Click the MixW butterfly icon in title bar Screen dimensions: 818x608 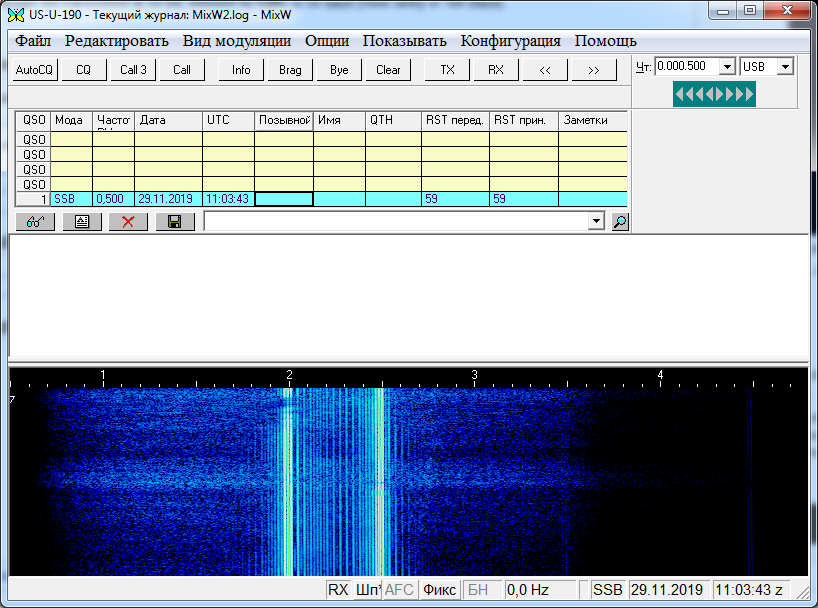(x=16, y=15)
